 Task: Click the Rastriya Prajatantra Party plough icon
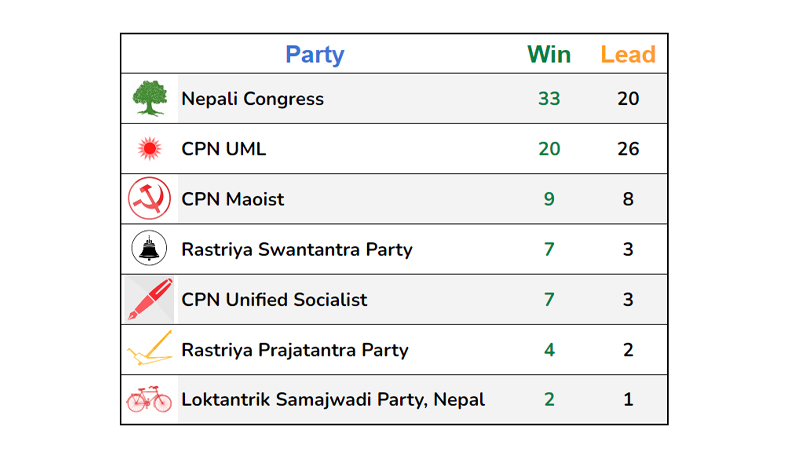click(x=150, y=348)
